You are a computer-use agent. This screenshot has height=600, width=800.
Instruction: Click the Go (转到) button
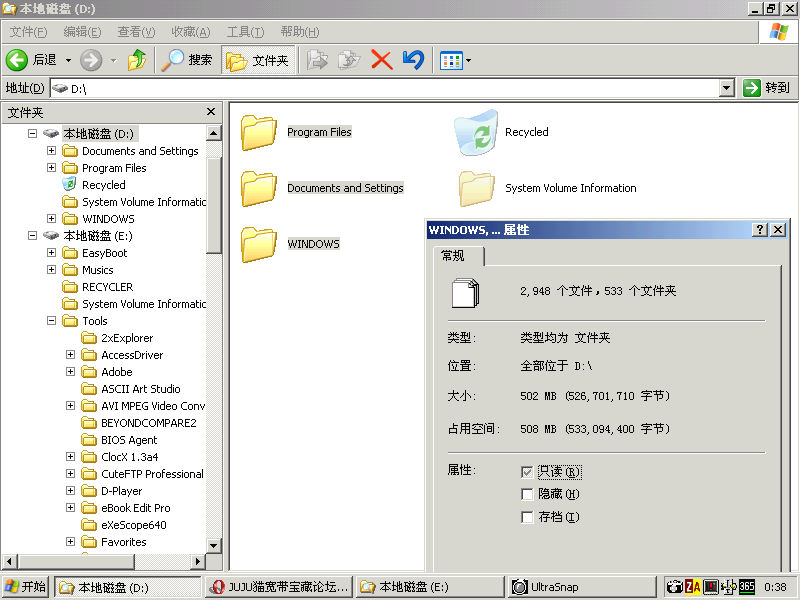coord(767,88)
